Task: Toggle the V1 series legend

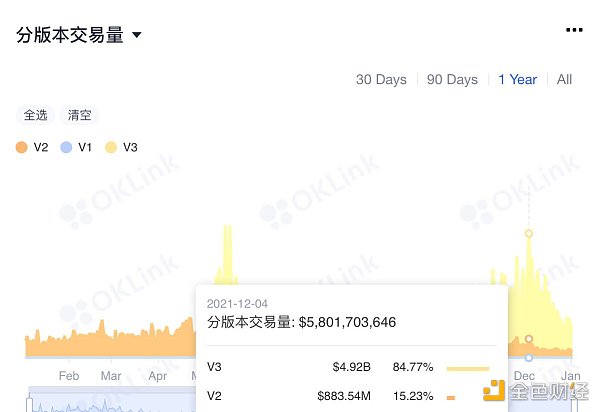Action: coord(76,147)
